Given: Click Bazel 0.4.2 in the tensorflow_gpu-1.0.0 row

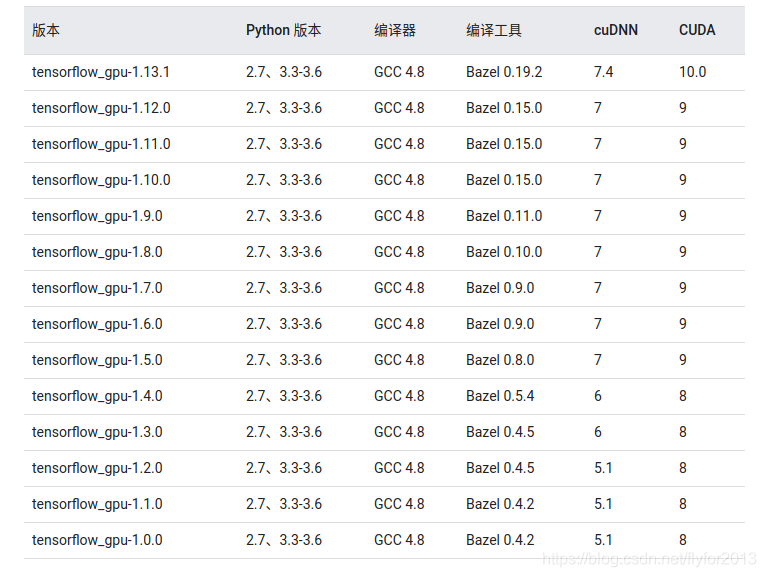Looking at the screenshot, I should pyautogui.click(x=500, y=540).
